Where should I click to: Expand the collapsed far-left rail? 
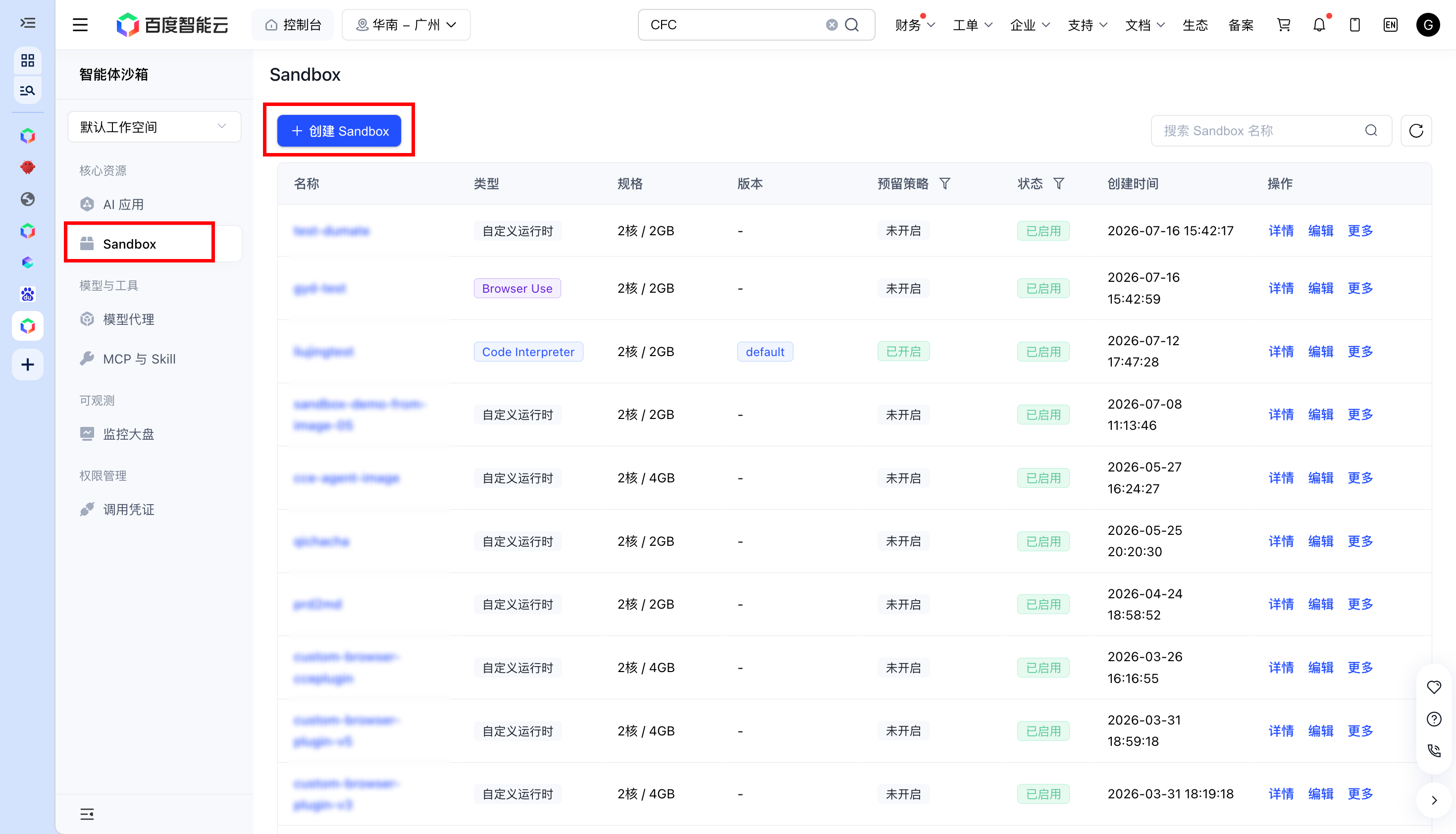28,23
